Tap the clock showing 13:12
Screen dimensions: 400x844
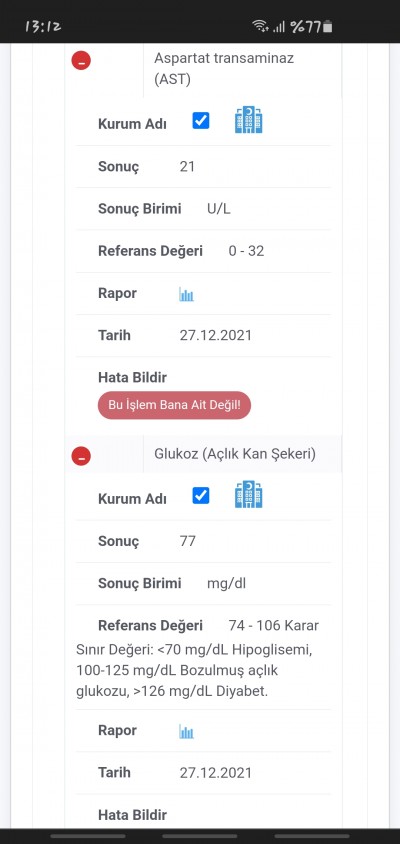pyautogui.click(x=43, y=26)
